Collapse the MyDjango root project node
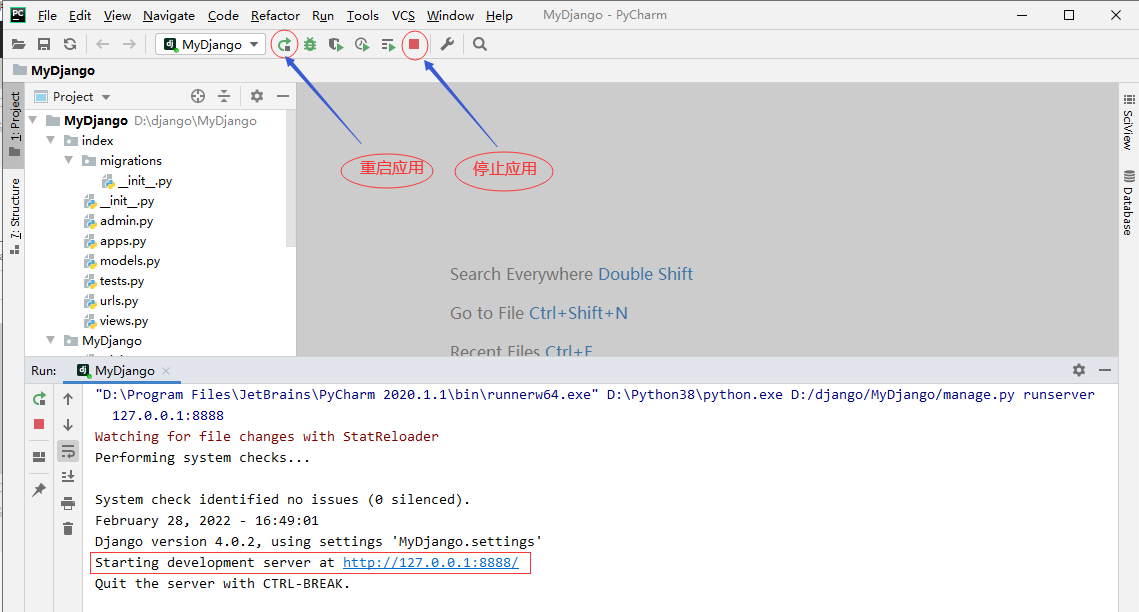This screenshot has width=1139, height=612. [33, 120]
